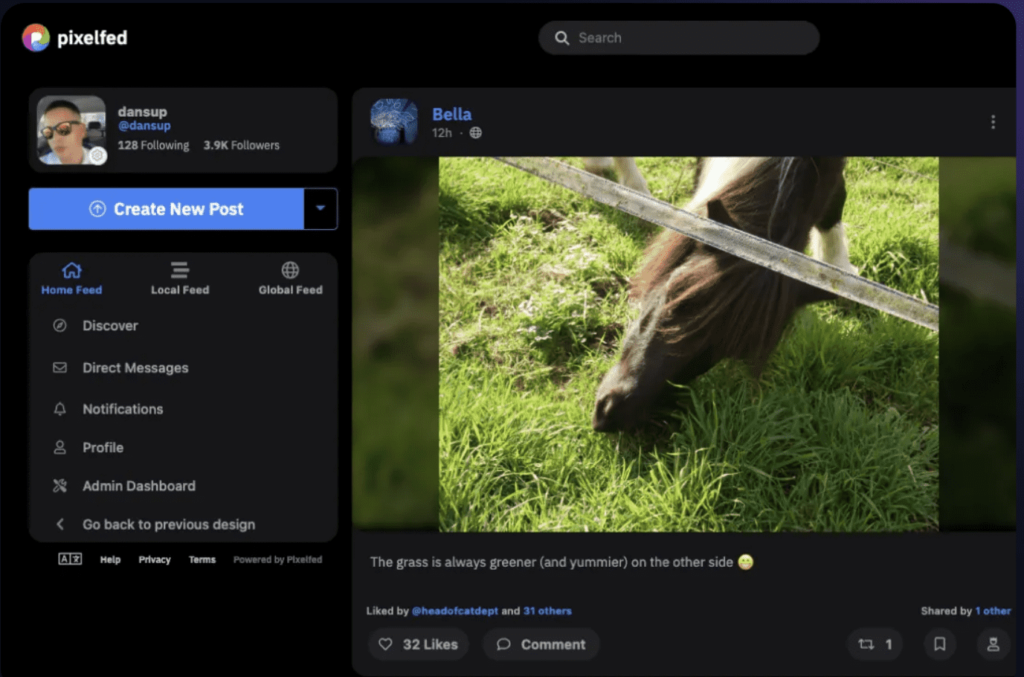Open the @dansup handle link
The height and width of the screenshot is (677, 1024).
pos(144,125)
